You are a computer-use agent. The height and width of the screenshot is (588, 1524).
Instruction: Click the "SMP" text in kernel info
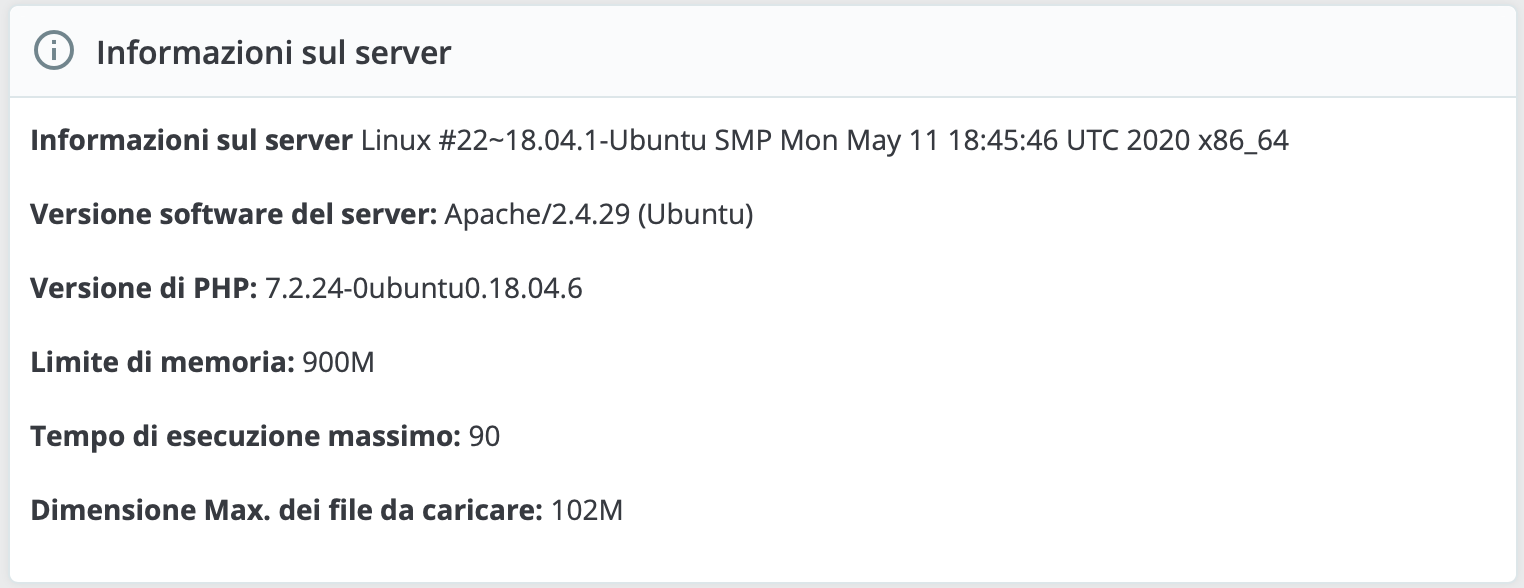pos(744,141)
